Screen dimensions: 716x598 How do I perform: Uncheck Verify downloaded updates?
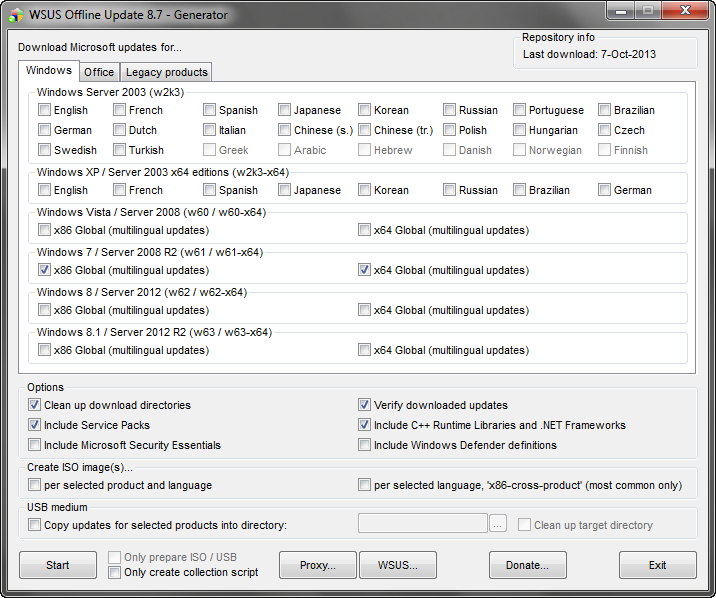364,405
